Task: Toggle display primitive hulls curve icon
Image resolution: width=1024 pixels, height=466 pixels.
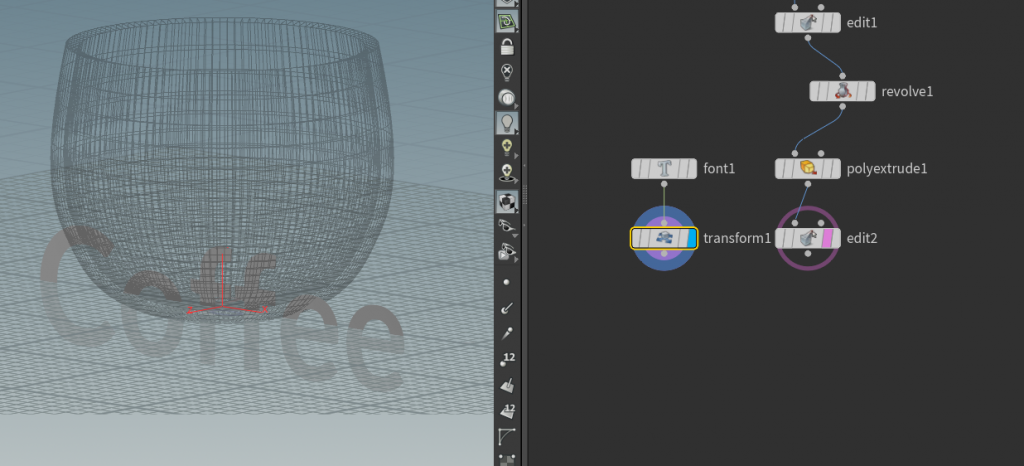Action: tap(507, 437)
